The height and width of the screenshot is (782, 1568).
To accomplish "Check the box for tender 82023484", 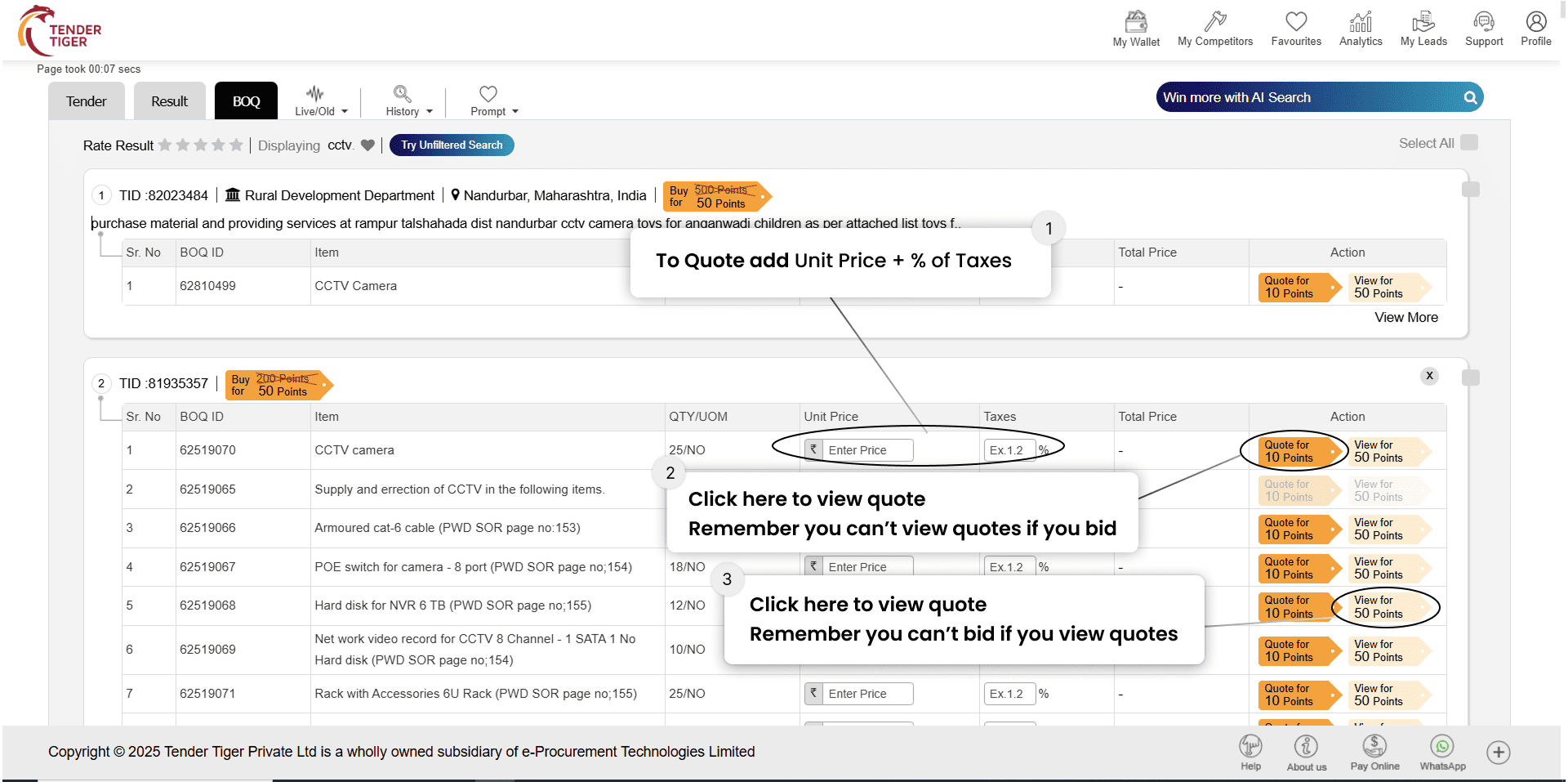I will click(x=1470, y=190).
